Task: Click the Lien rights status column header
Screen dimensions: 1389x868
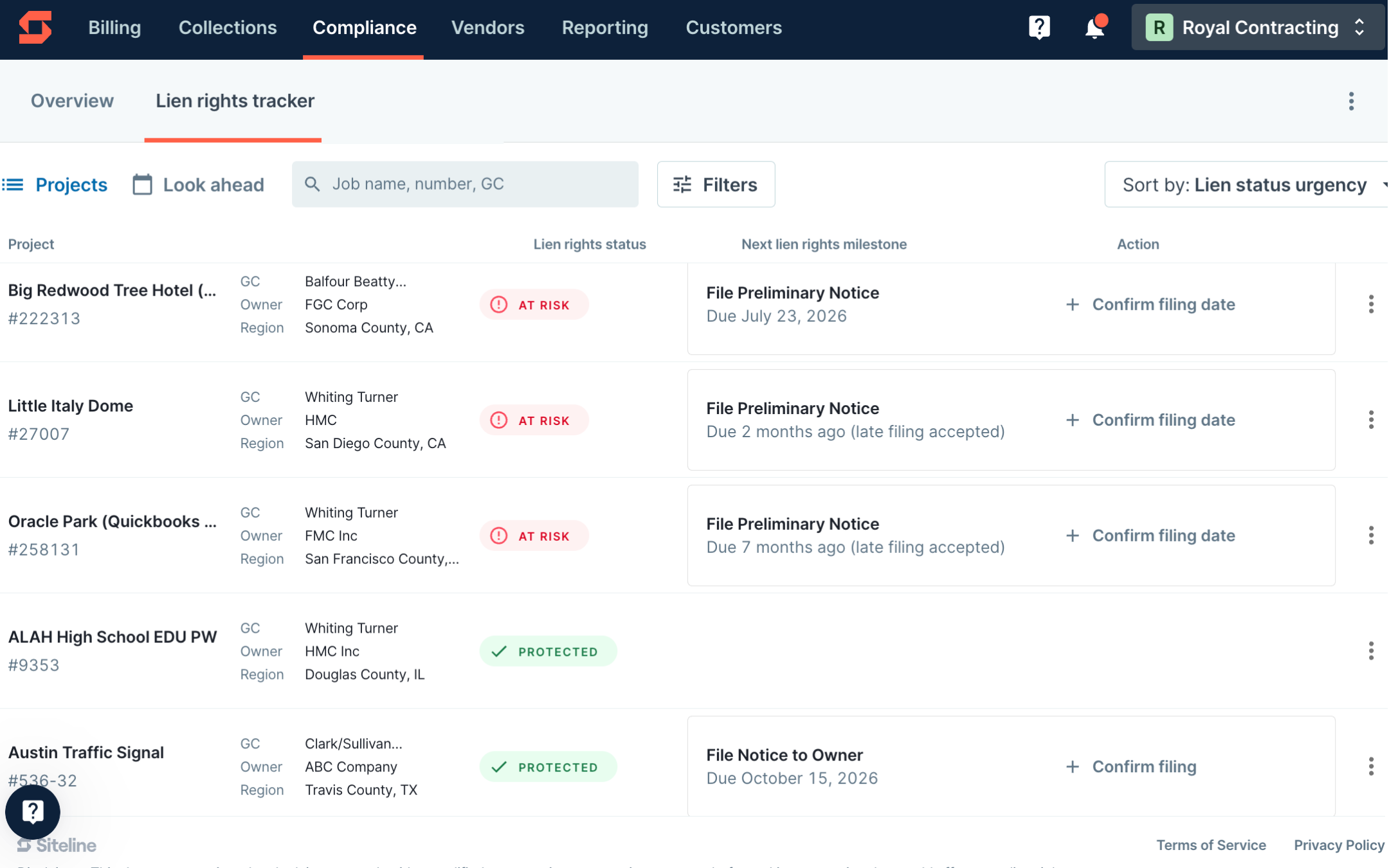Action: [590, 244]
